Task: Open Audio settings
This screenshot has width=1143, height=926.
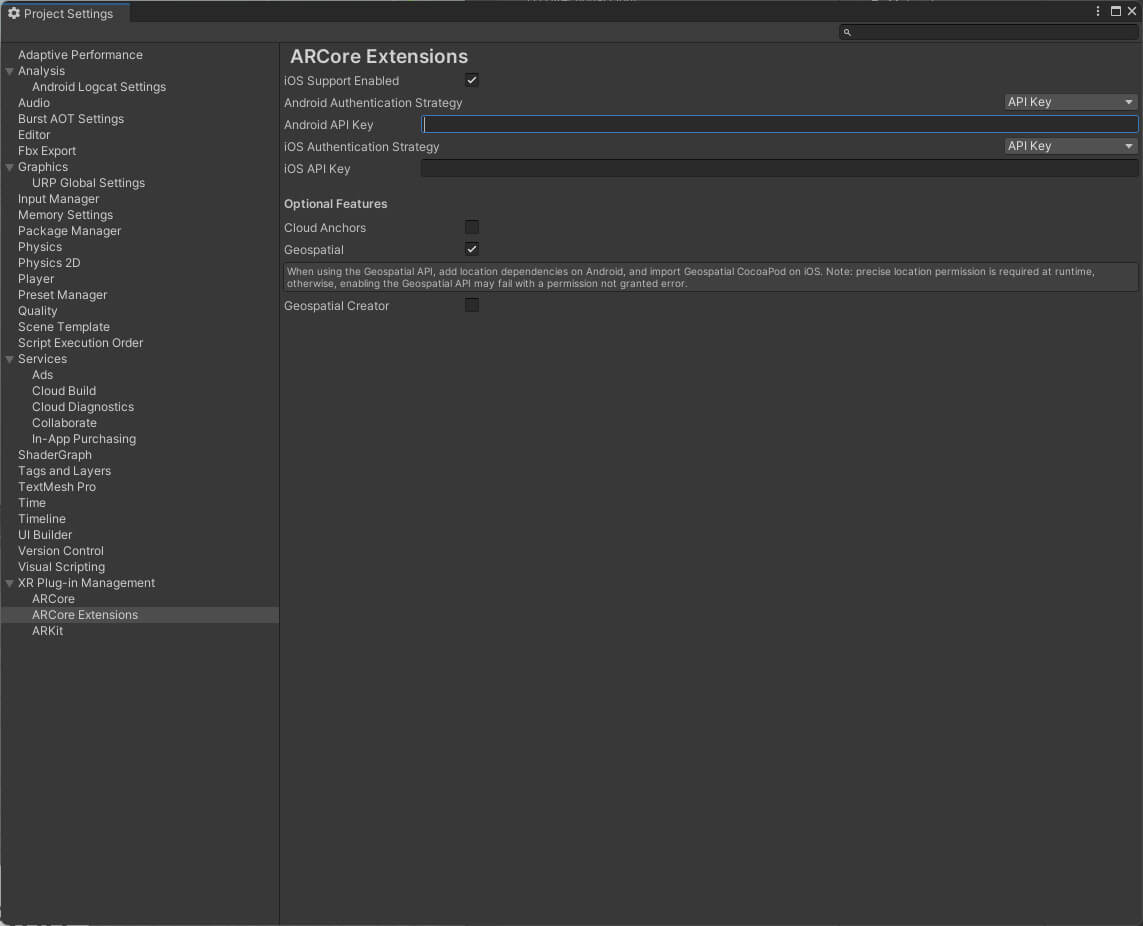Action: pos(34,103)
